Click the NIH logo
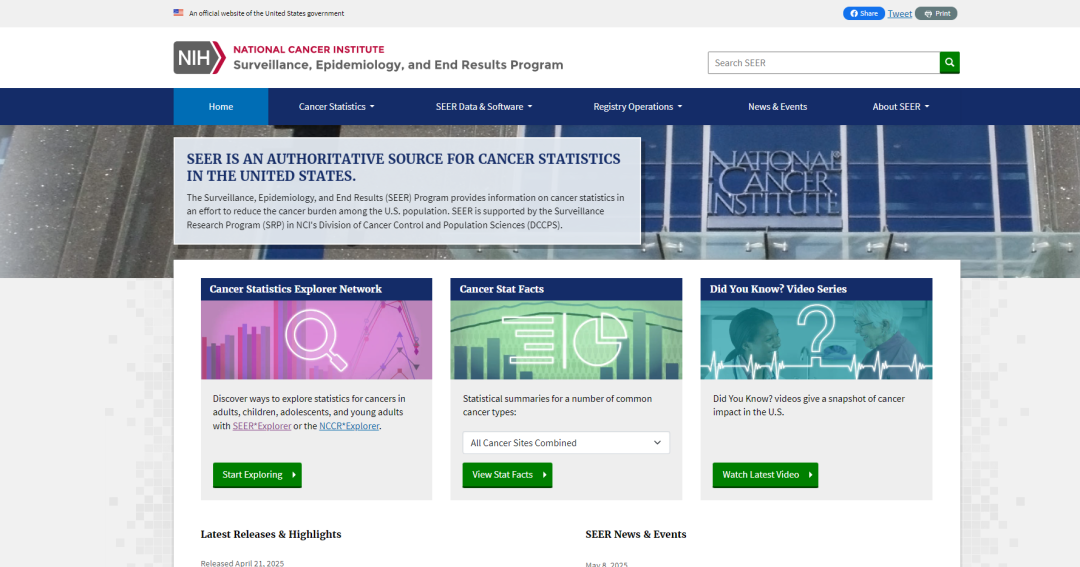The image size is (1080, 567). (199, 57)
